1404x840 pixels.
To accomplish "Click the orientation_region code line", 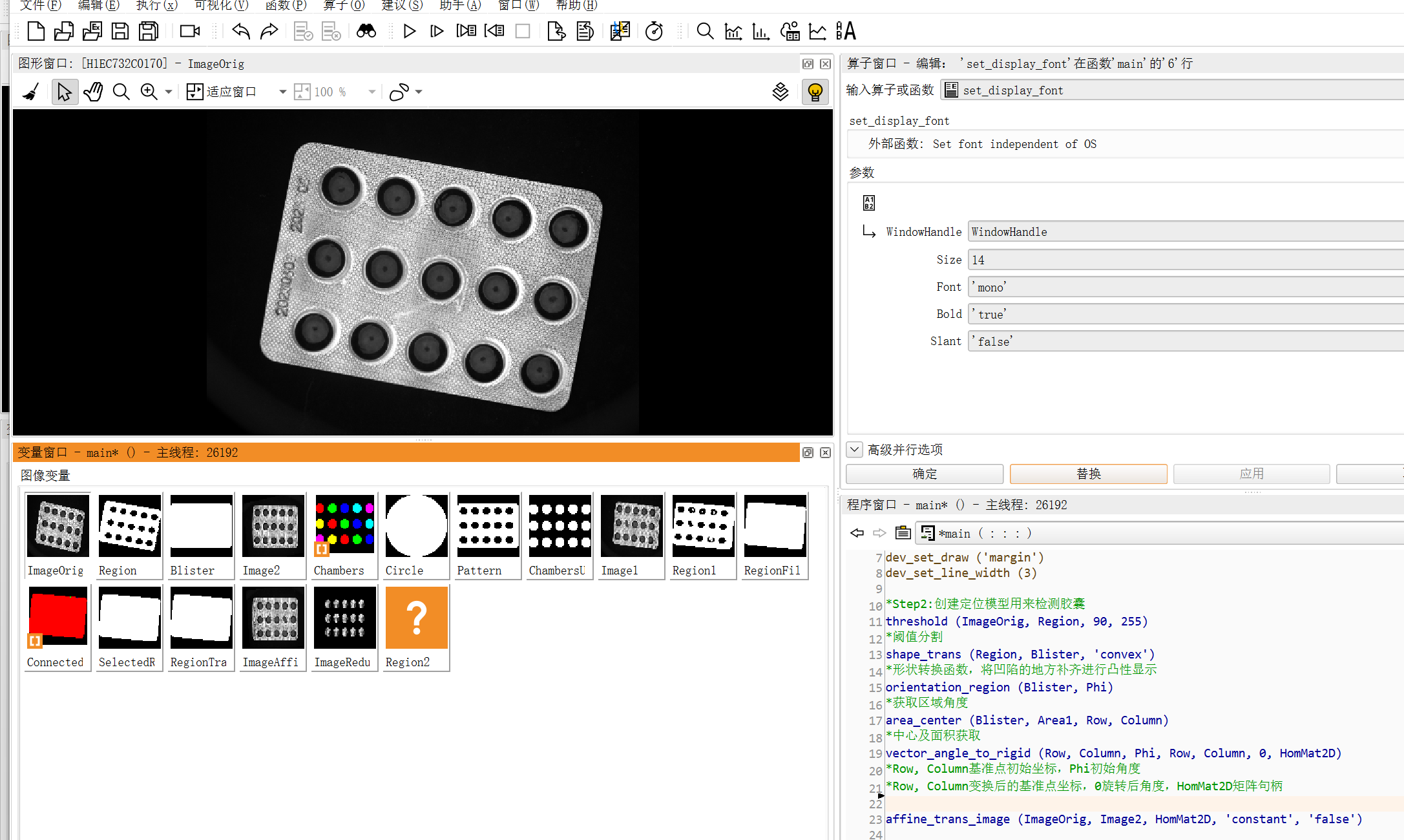I will click(999, 688).
